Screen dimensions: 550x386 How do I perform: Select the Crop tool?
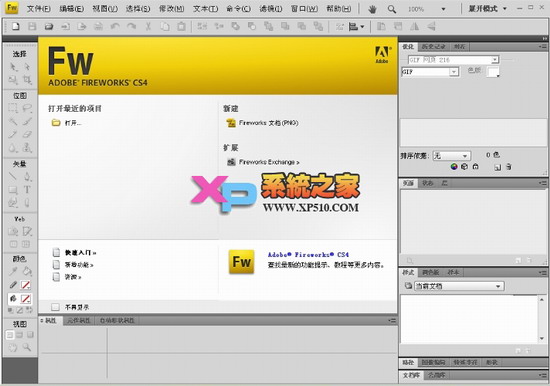27,79
